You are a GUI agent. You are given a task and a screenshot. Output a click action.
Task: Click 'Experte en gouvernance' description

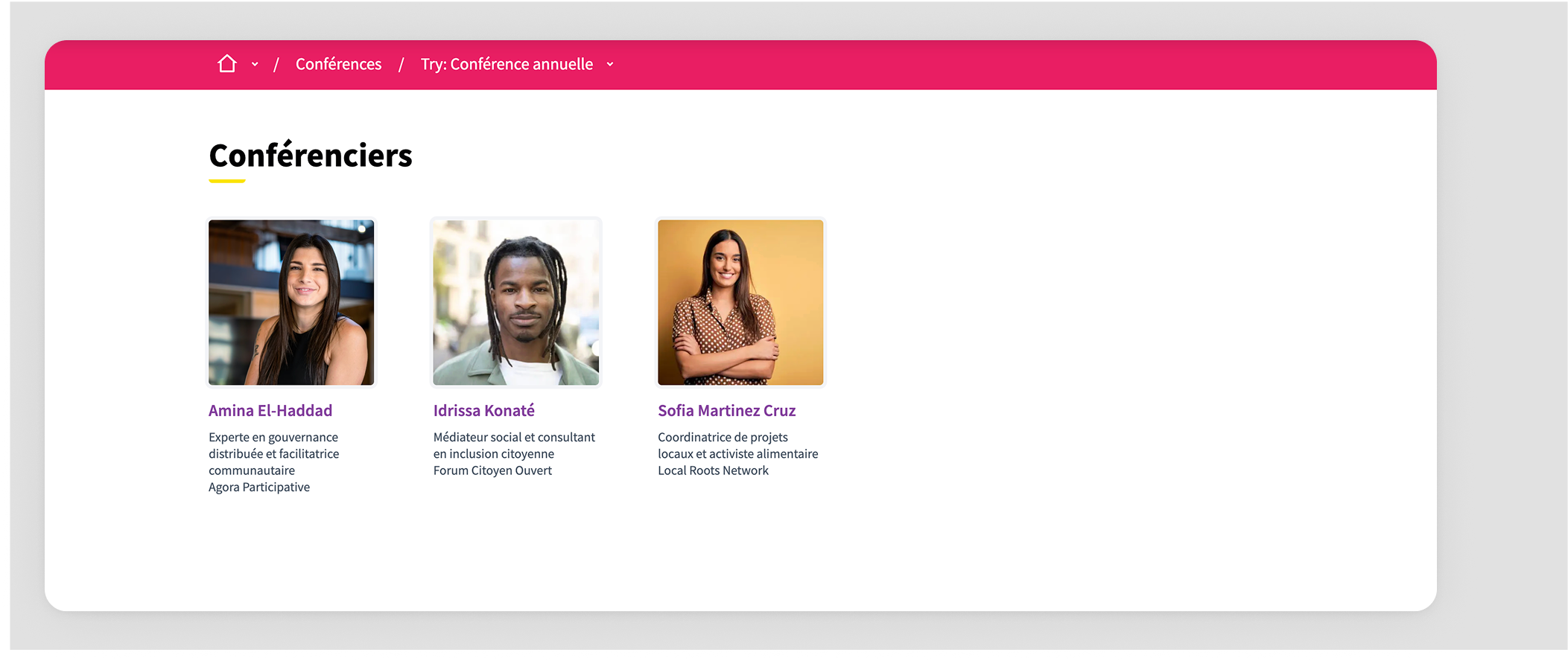click(x=274, y=453)
